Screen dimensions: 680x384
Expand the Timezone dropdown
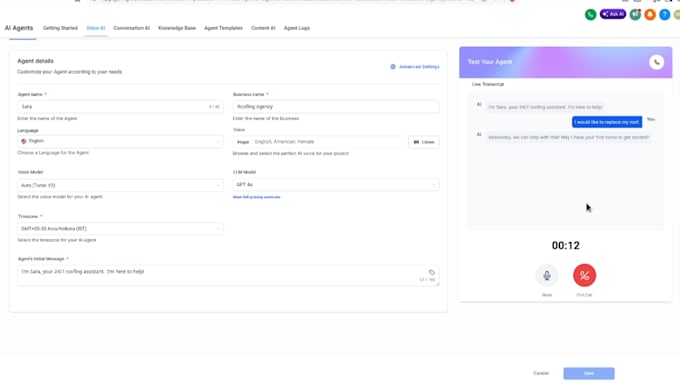click(x=120, y=229)
